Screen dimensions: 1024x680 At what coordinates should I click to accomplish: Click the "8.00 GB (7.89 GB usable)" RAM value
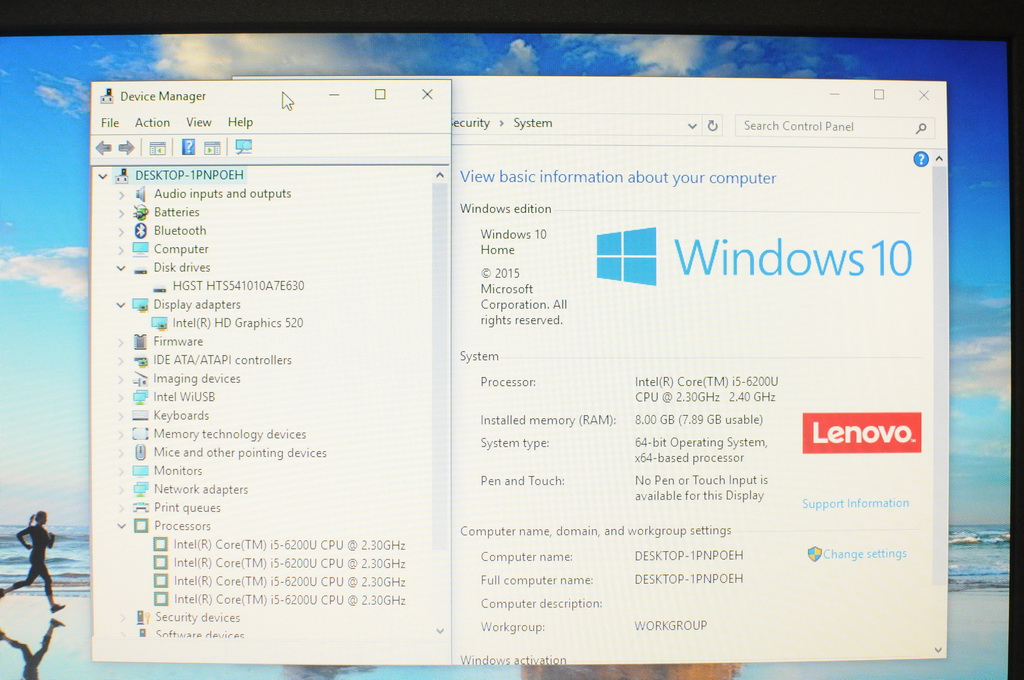click(x=699, y=419)
